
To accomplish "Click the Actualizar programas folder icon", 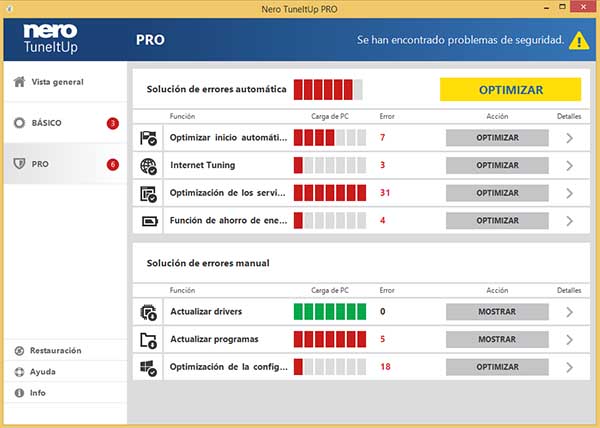I will point(148,340).
